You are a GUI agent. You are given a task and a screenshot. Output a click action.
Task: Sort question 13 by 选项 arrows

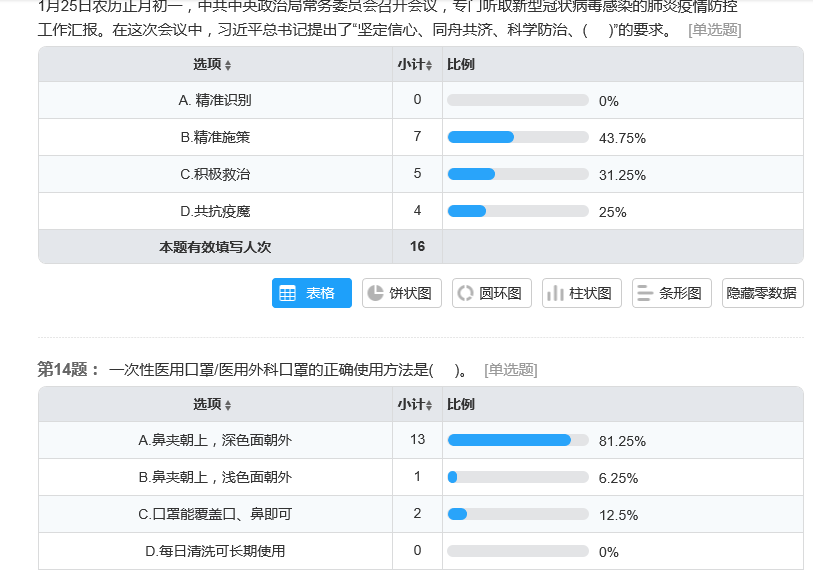click(x=228, y=65)
